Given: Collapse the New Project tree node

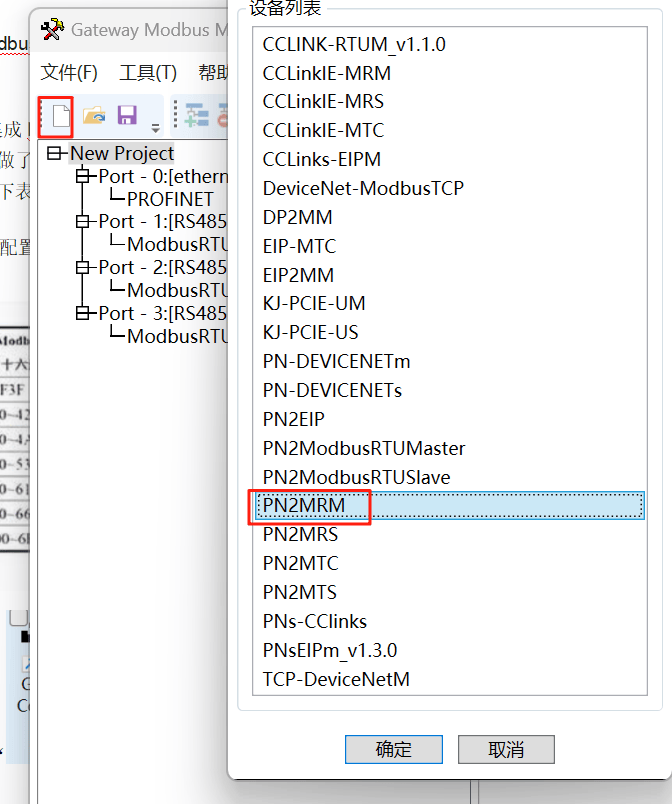Looking at the screenshot, I should point(54,153).
